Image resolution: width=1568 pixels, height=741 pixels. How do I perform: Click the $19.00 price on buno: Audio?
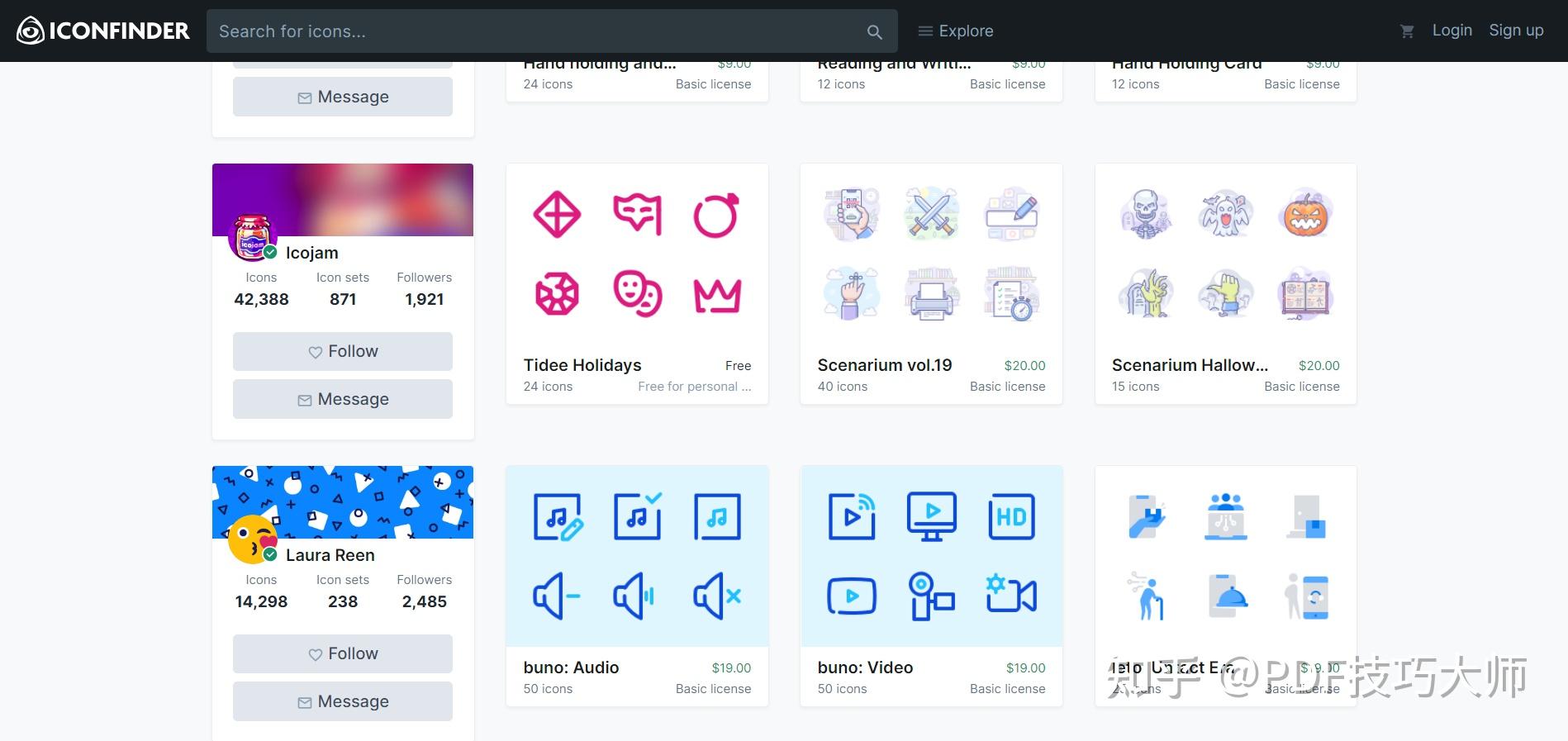731,667
